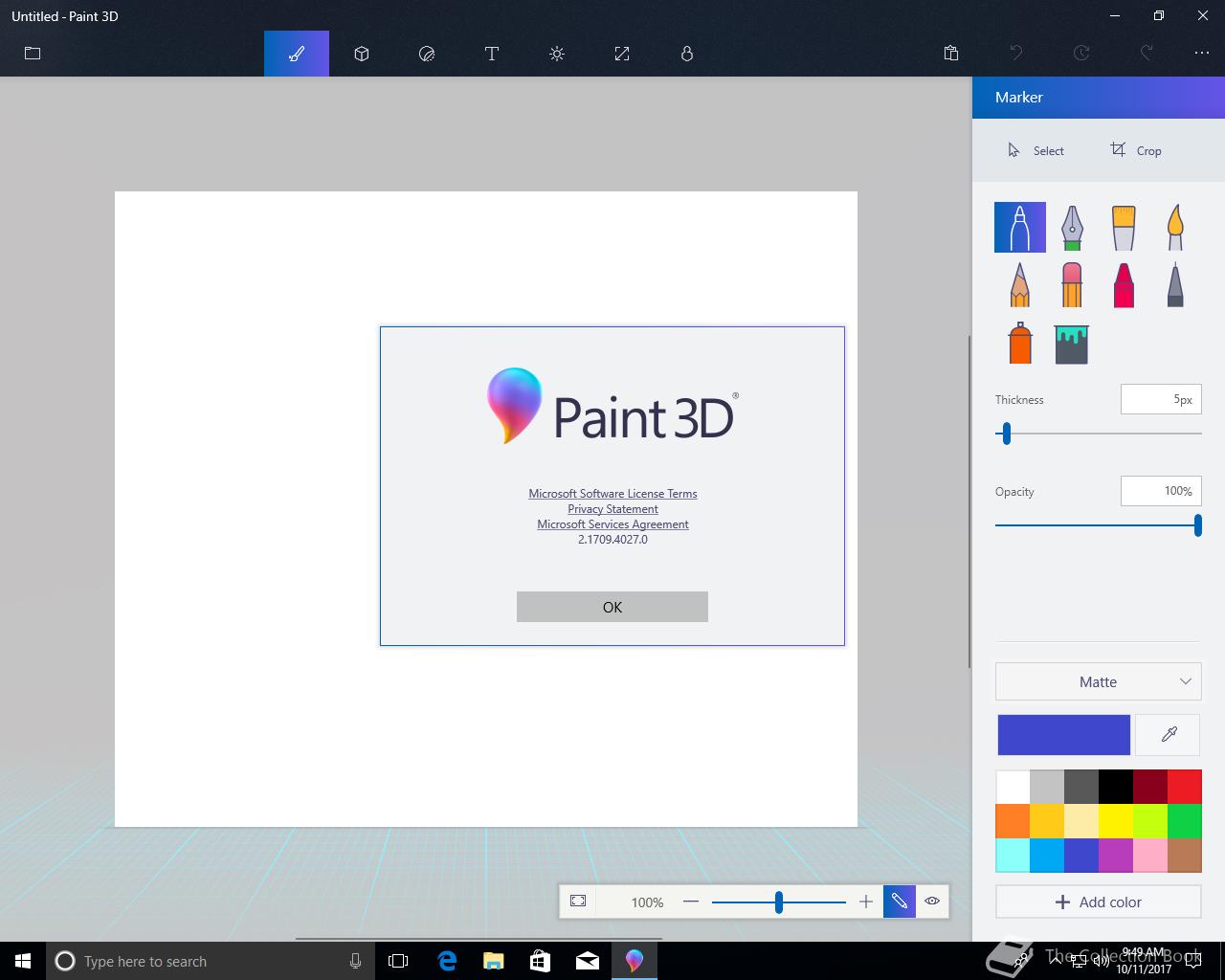Click the zoom slider handle
Screen dimensions: 1225x980
(x=779, y=902)
